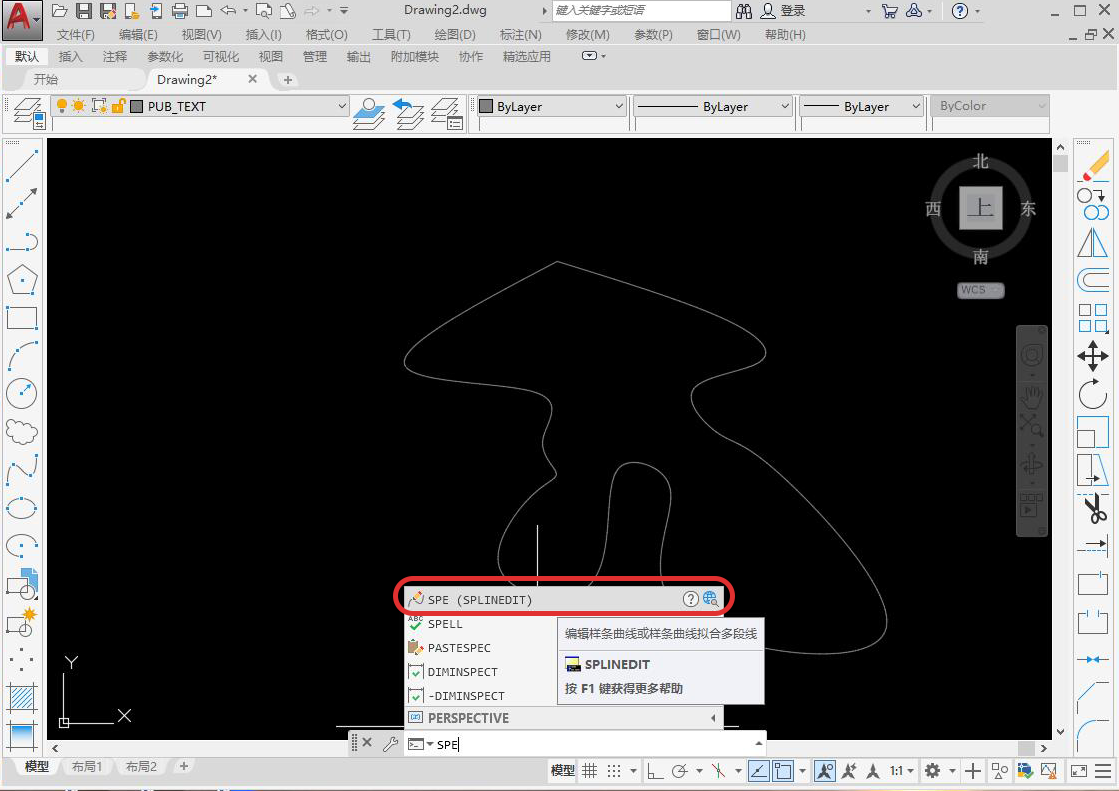This screenshot has height=791, width=1119.
Task: Select the Array tool
Action: (1093, 318)
